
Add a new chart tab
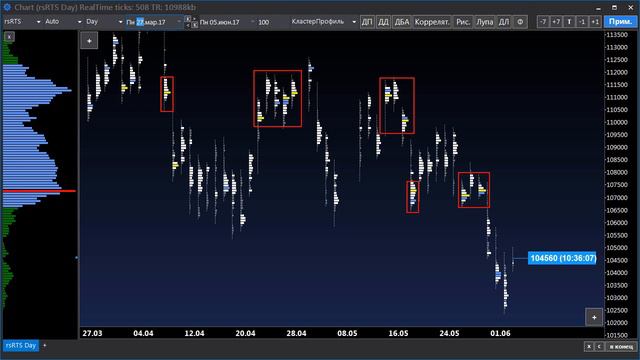coord(44,345)
